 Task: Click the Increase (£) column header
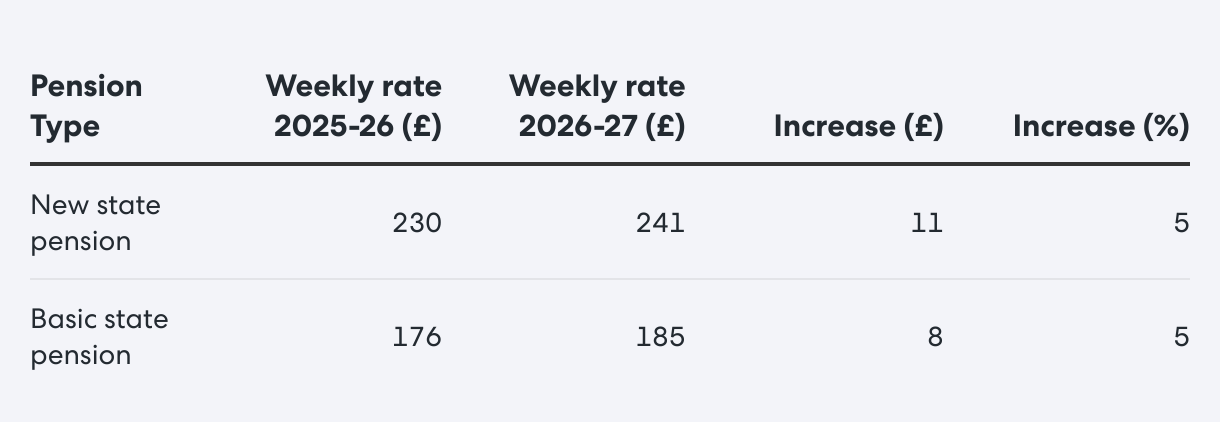tap(858, 127)
